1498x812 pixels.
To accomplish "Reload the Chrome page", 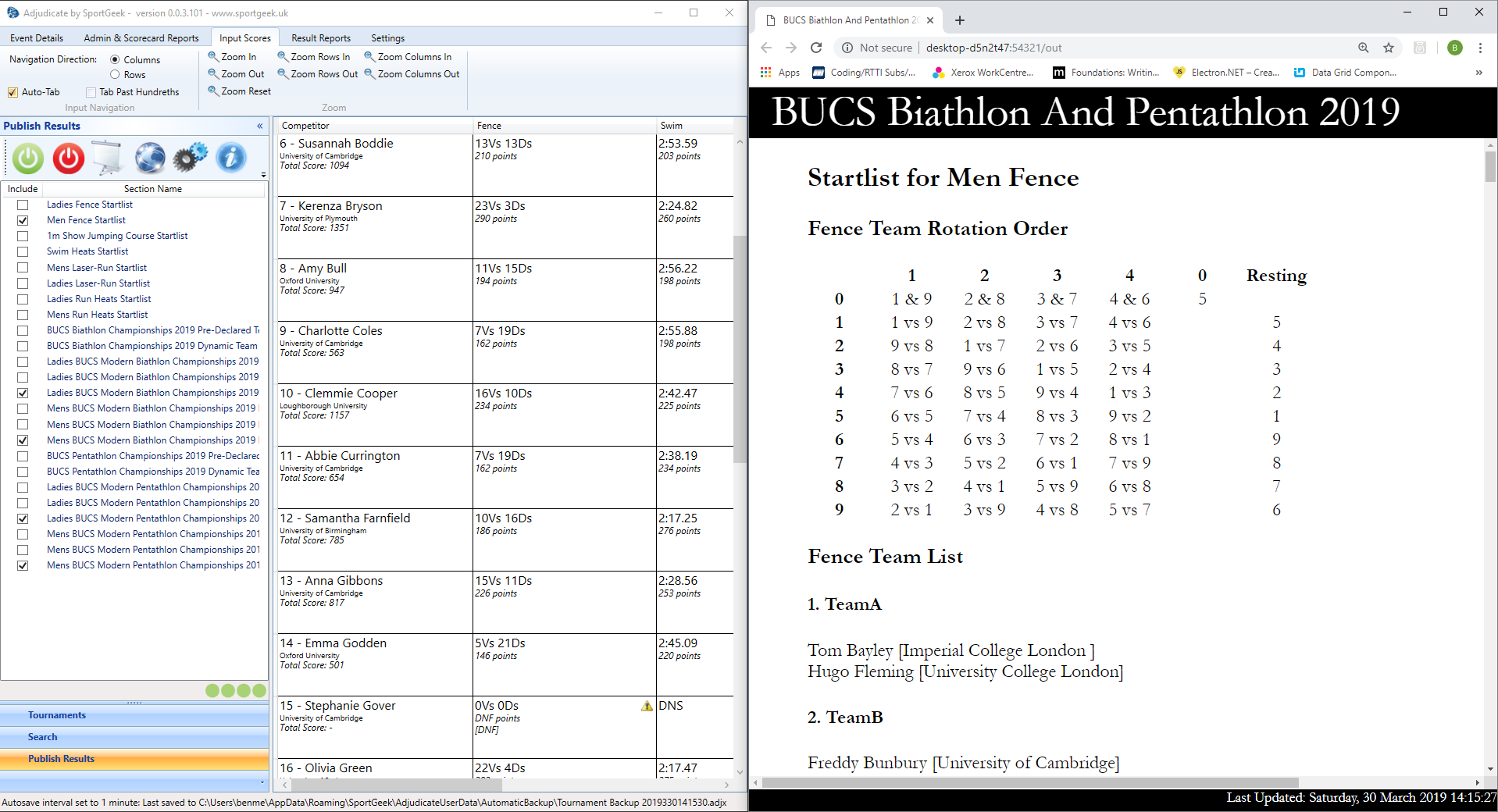I will pos(816,48).
